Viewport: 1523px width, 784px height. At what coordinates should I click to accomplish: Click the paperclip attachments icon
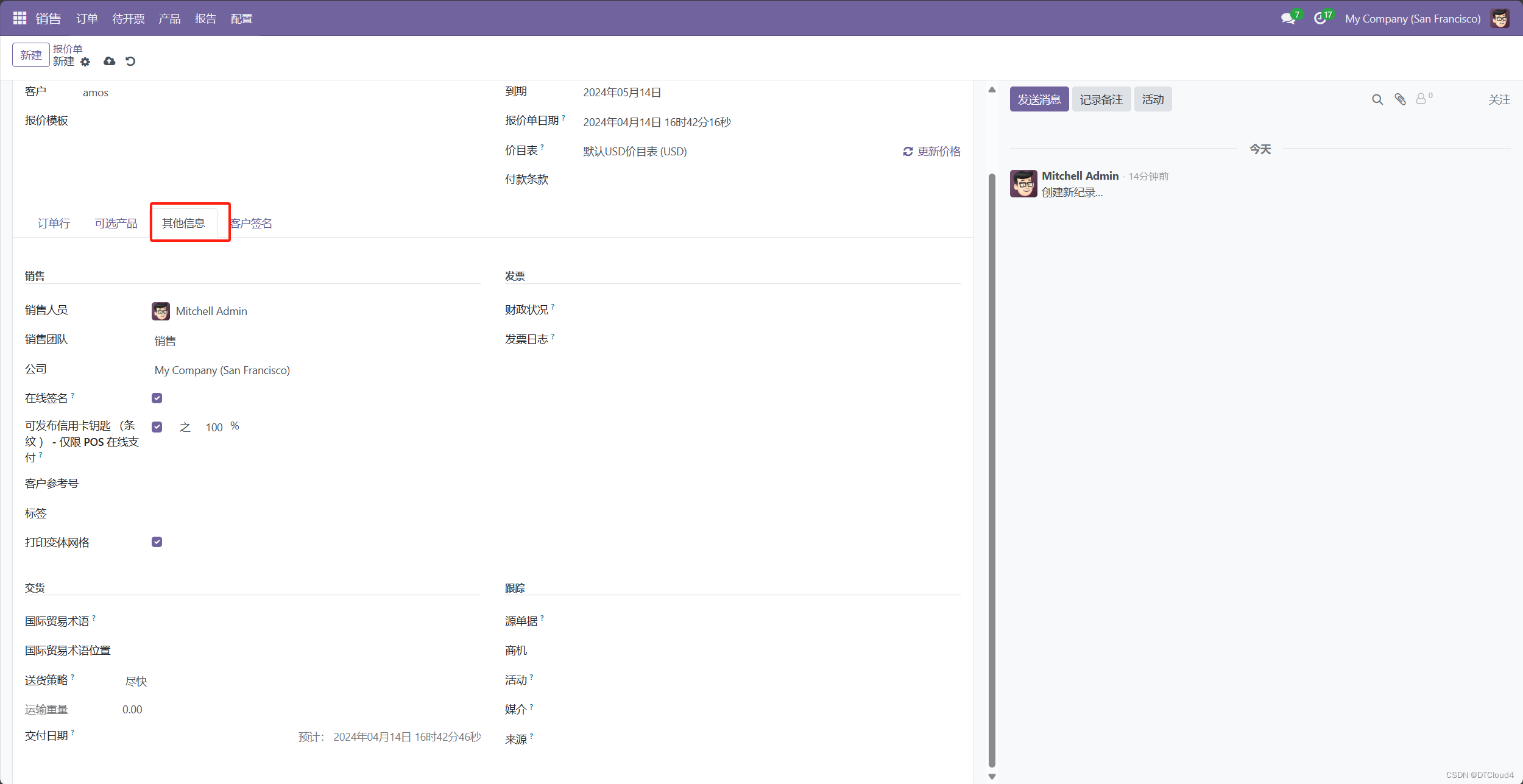[1400, 99]
